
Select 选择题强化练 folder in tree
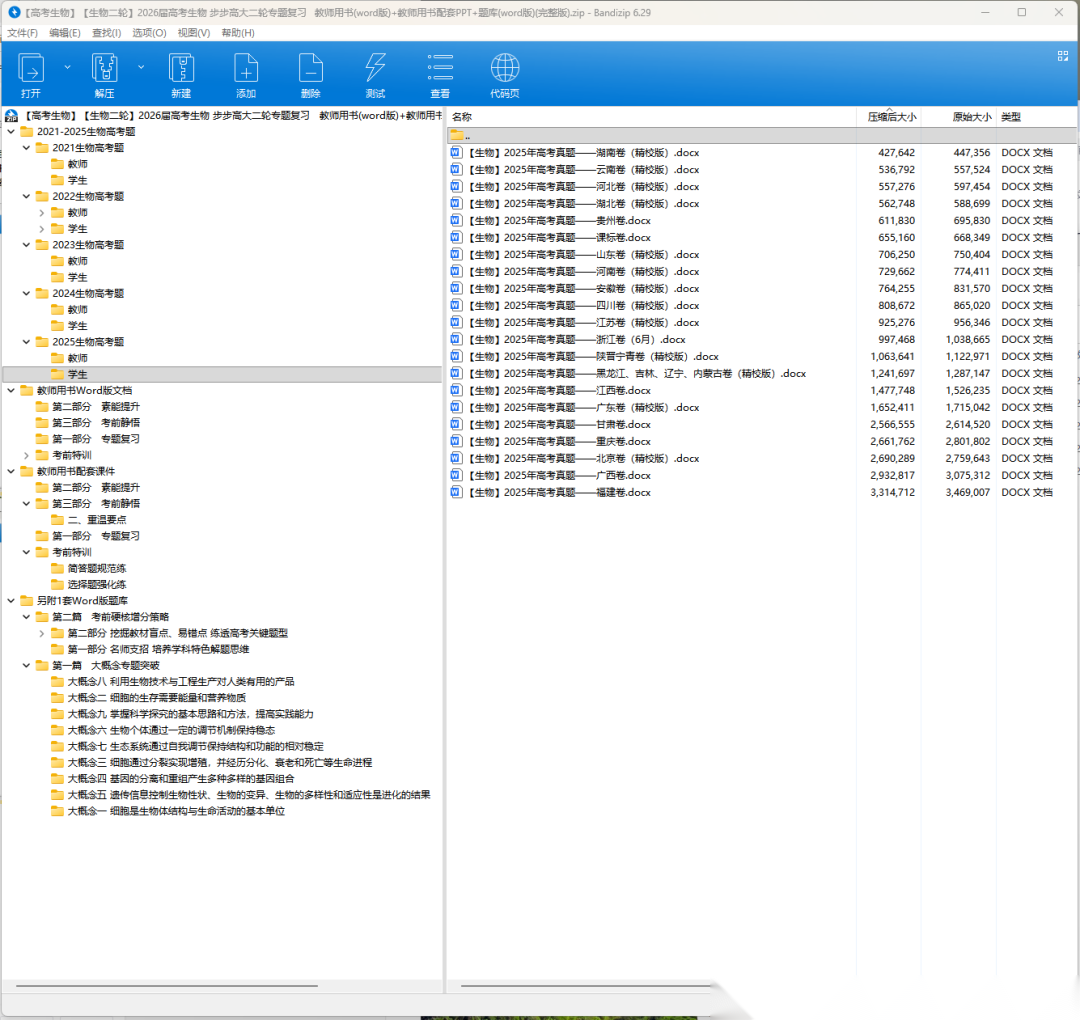point(96,585)
